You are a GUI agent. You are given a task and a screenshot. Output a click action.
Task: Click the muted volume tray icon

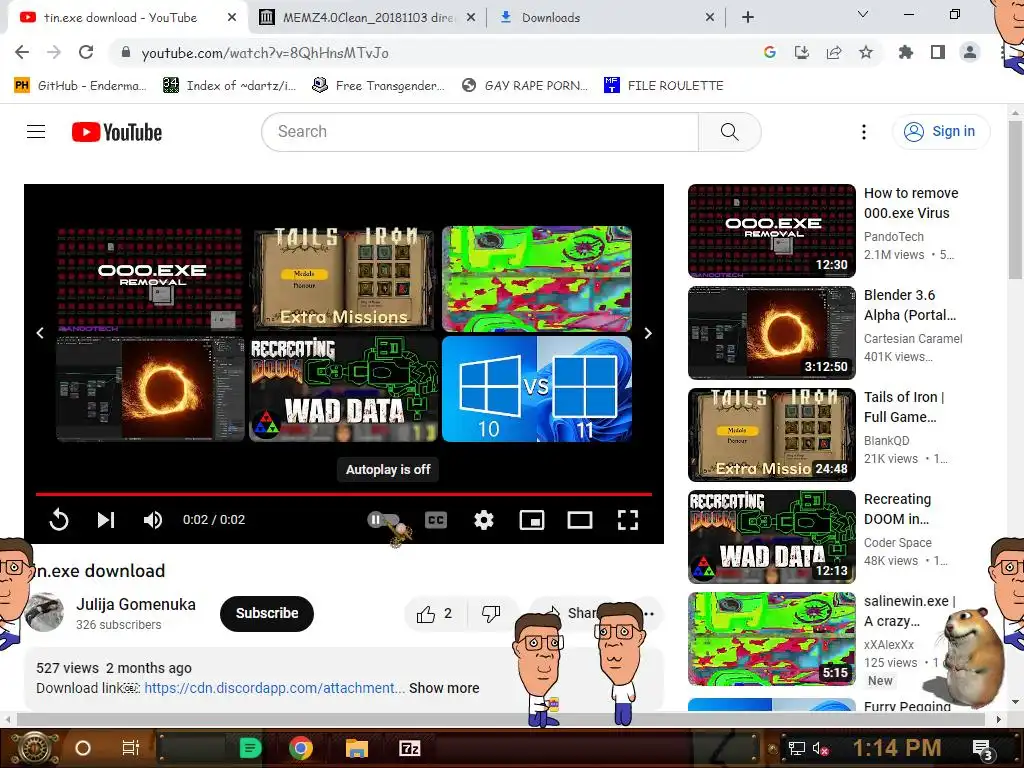coord(820,748)
